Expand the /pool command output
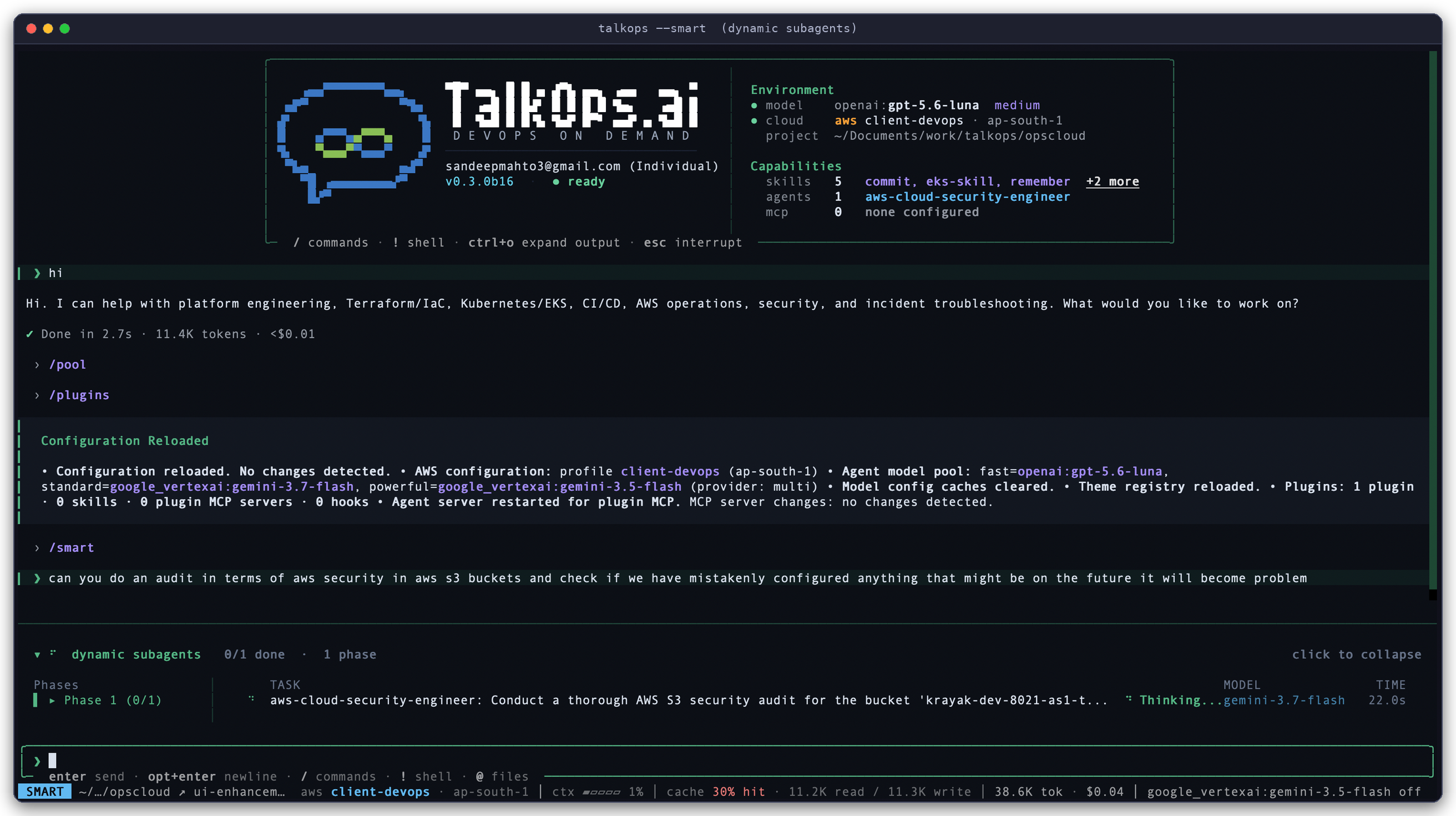1456x816 pixels. coord(37,365)
